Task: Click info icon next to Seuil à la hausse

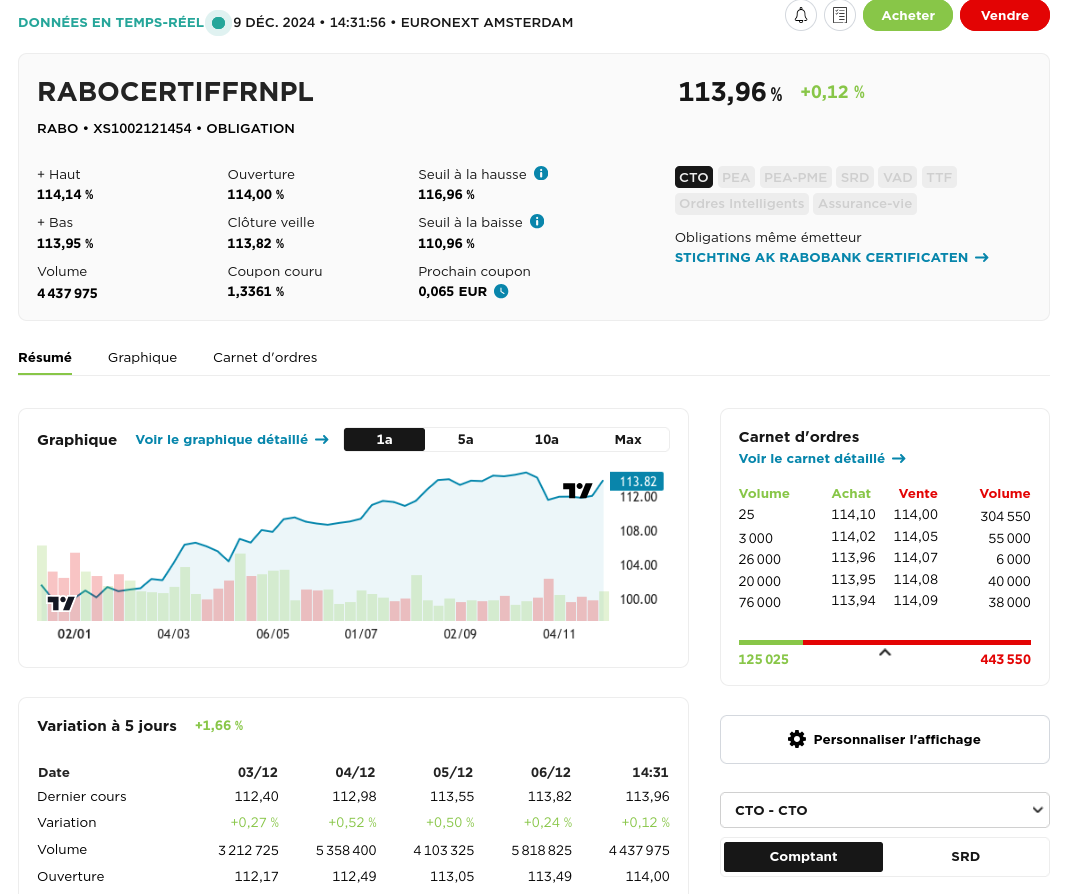Action: pyautogui.click(x=541, y=173)
